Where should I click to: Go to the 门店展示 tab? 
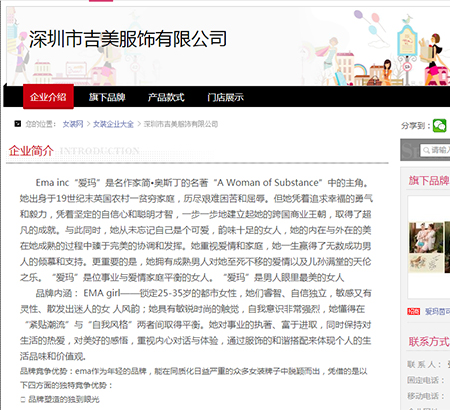pyautogui.click(x=225, y=97)
